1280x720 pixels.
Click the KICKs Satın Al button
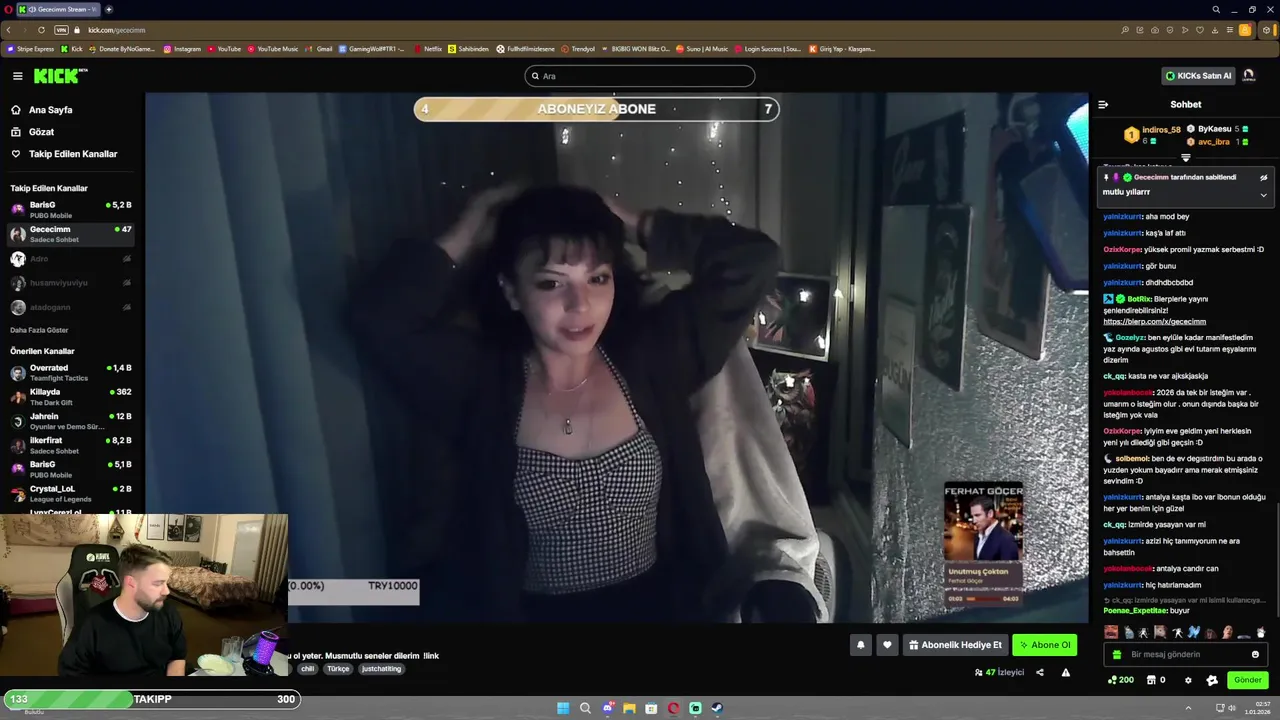pos(1198,76)
